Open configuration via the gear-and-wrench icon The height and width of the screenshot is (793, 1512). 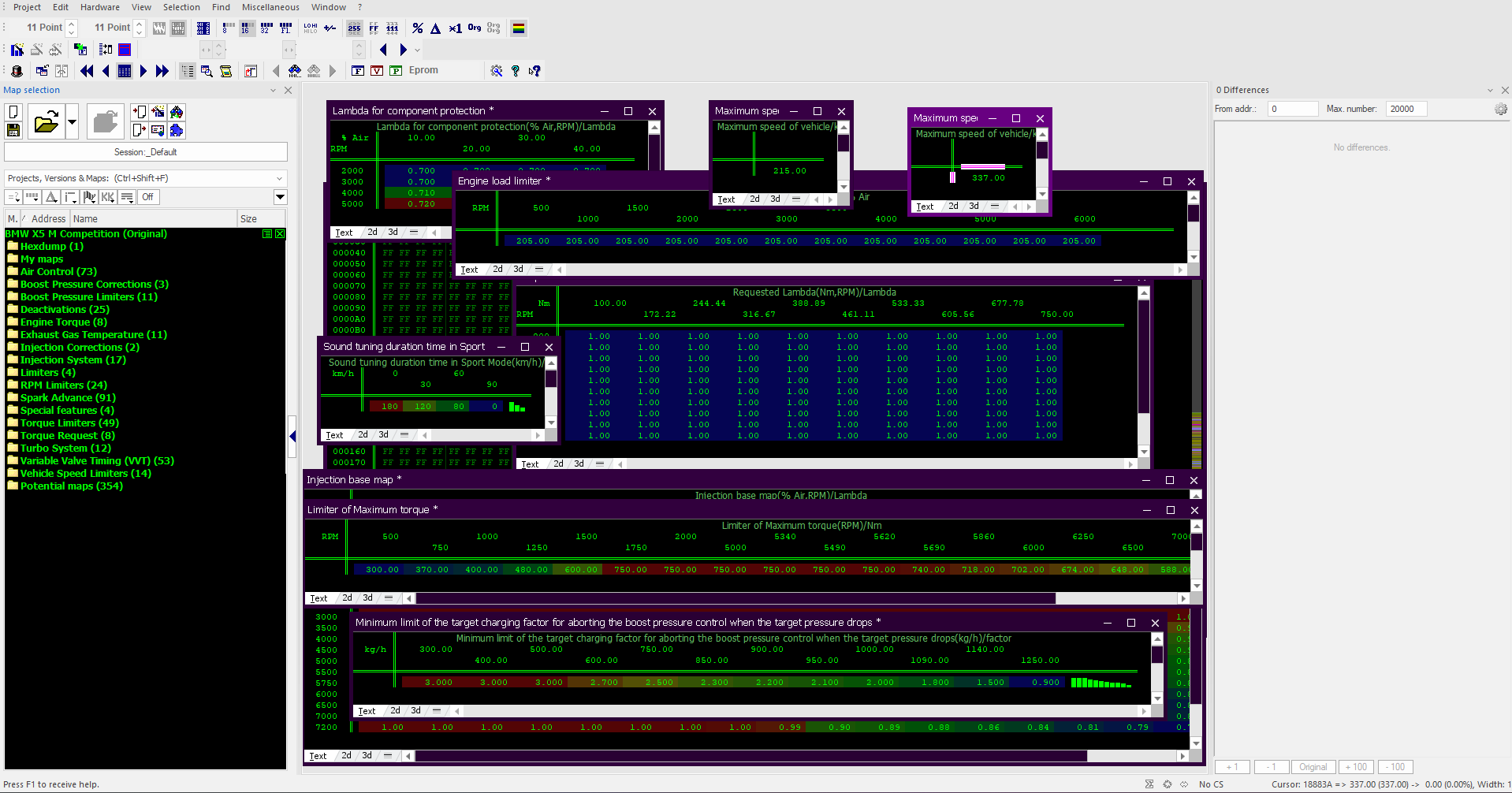[497, 71]
